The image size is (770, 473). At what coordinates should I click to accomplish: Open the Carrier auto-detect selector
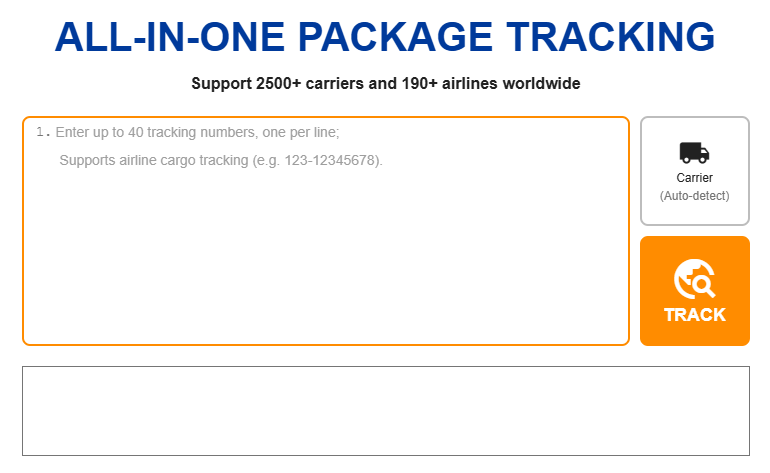(694, 171)
